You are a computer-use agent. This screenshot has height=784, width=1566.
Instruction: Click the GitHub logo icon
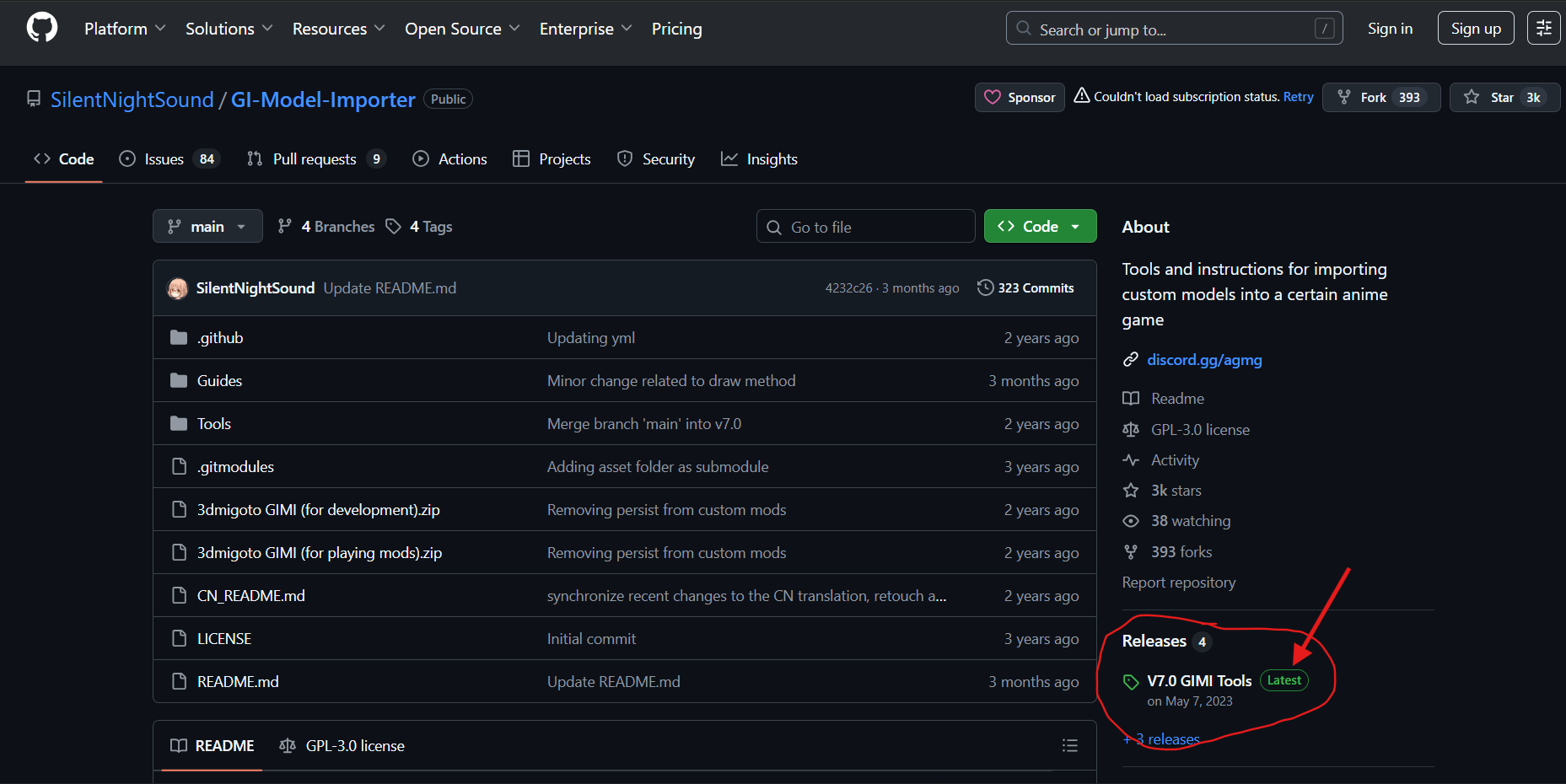point(42,28)
